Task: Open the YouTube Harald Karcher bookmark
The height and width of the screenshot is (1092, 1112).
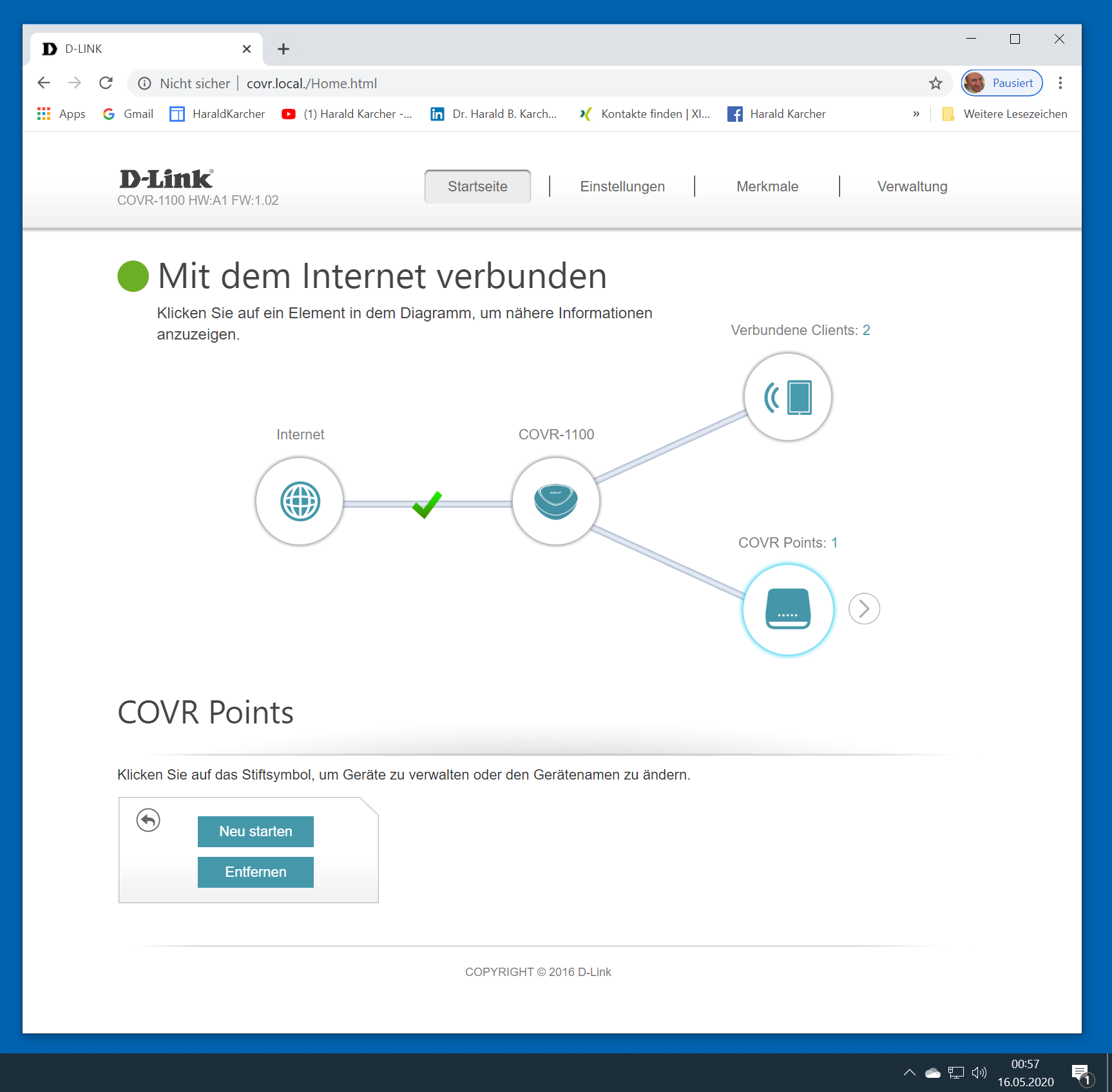Action: (347, 114)
